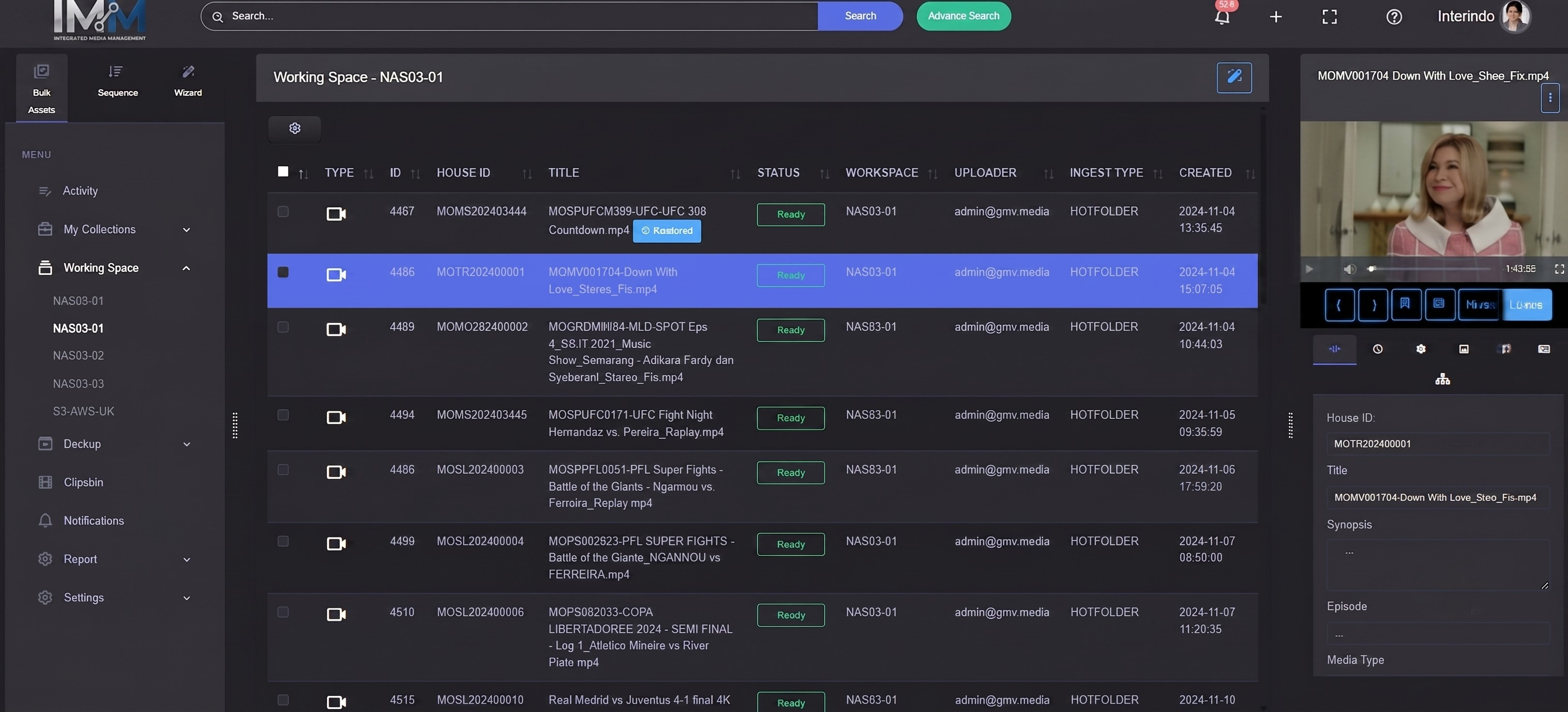The height and width of the screenshot is (712, 1568).
Task: Uncheck the selected row MOTR202400001 checkbox
Action: [x=283, y=272]
